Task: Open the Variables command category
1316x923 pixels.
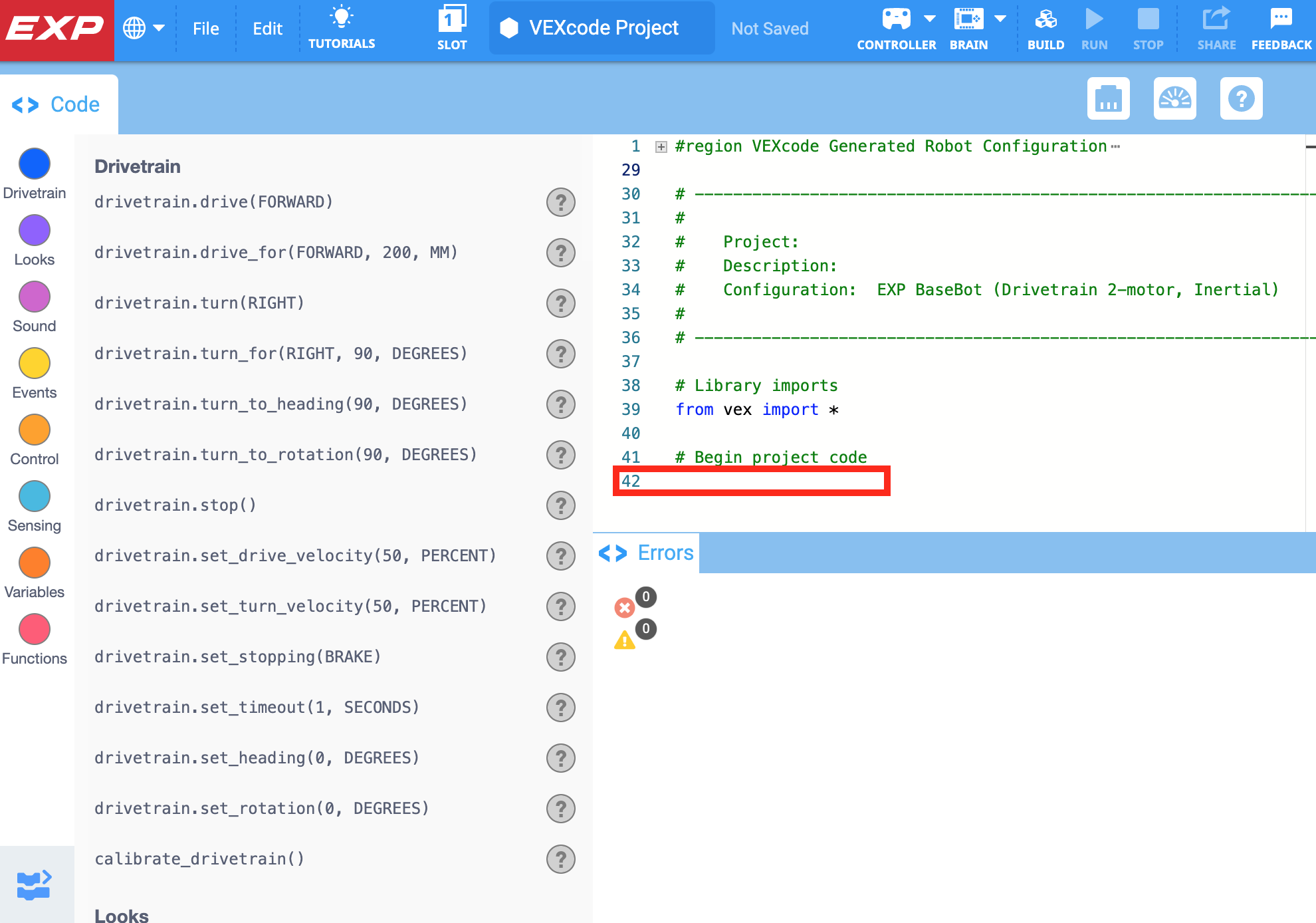Action: pyautogui.click(x=35, y=562)
